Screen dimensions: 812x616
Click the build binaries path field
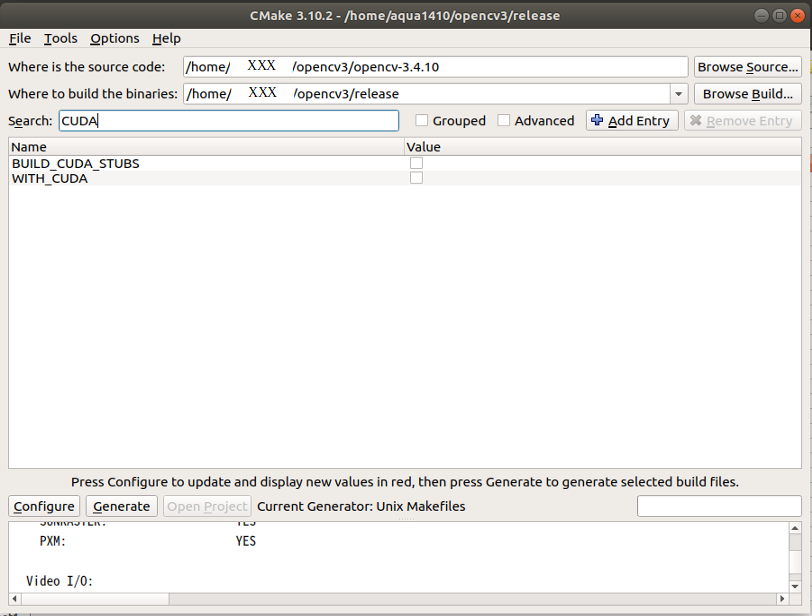click(x=427, y=94)
